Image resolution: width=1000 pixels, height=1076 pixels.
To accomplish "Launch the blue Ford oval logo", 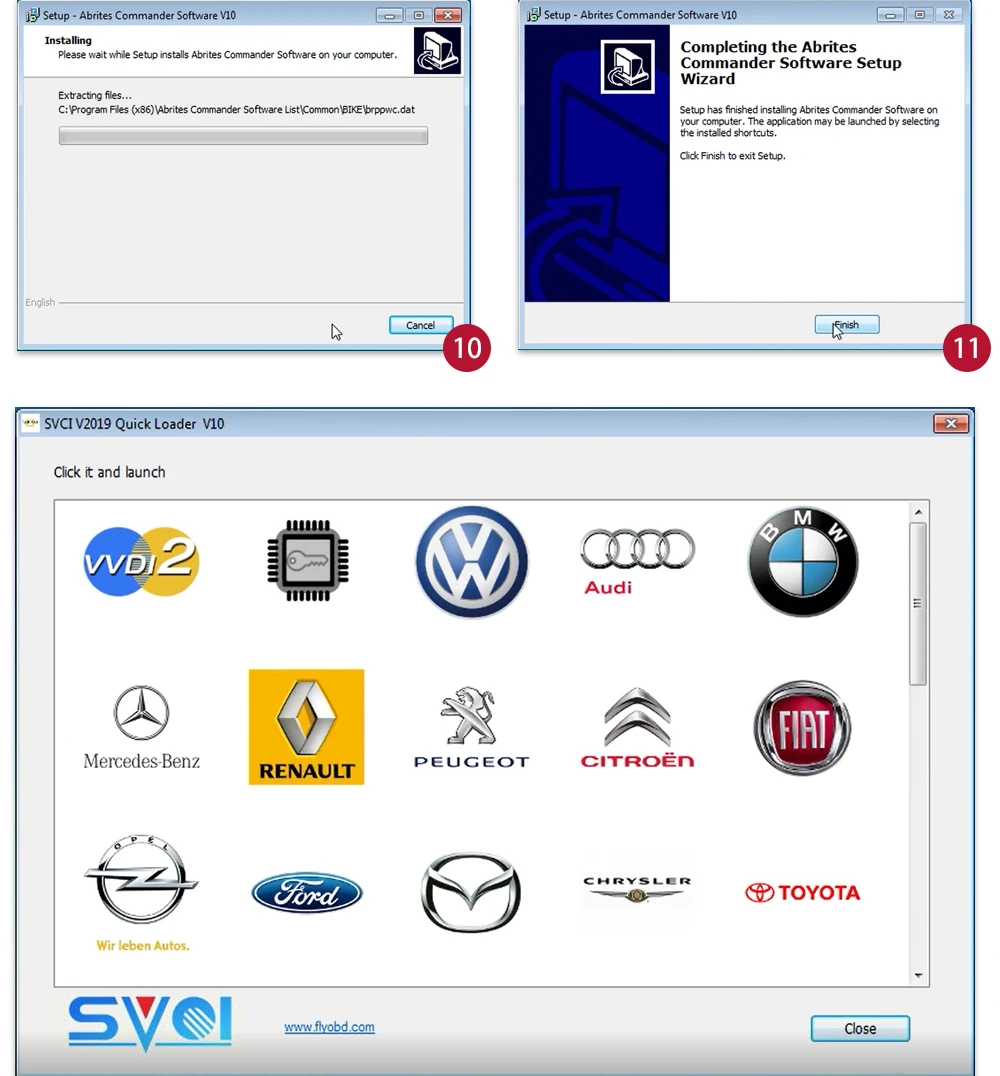I will [x=307, y=893].
